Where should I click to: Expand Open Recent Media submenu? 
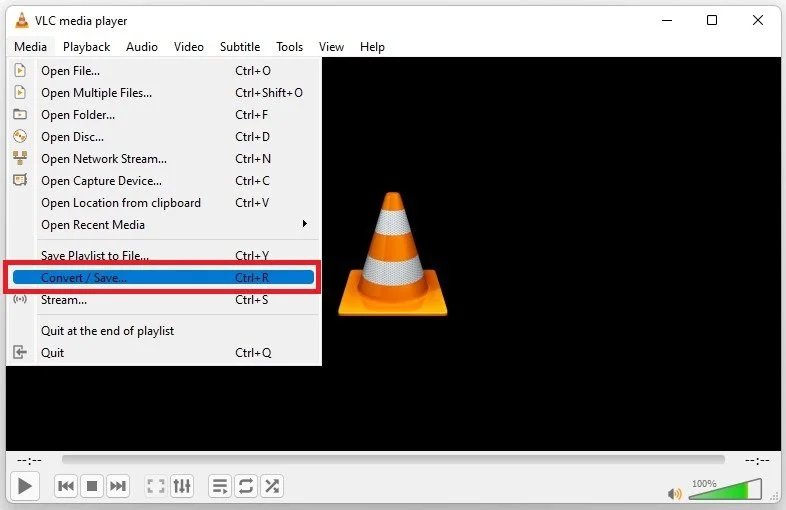pyautogui.click(x=164, y=225)
